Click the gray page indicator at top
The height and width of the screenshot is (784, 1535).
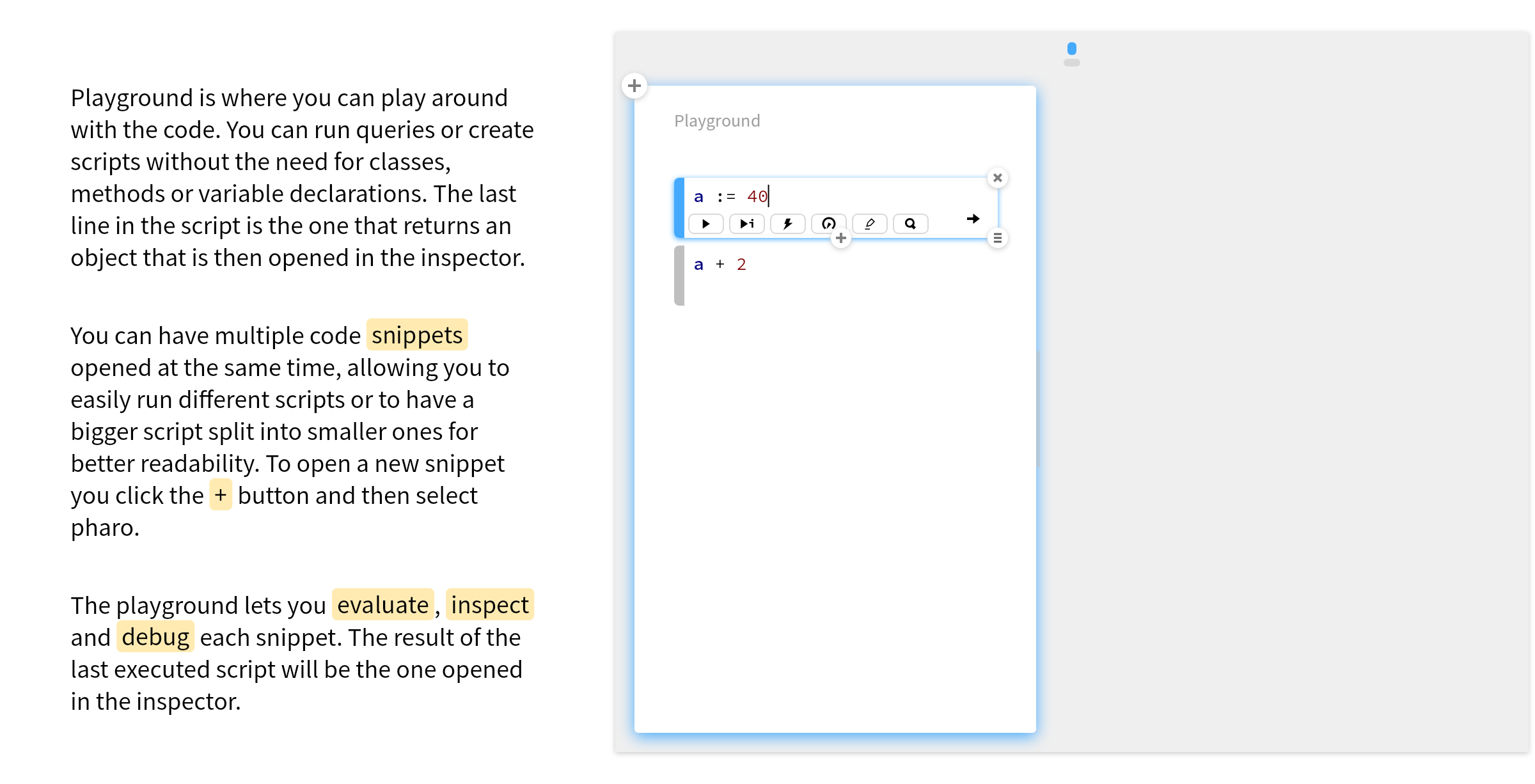[x=1072, y=63]
